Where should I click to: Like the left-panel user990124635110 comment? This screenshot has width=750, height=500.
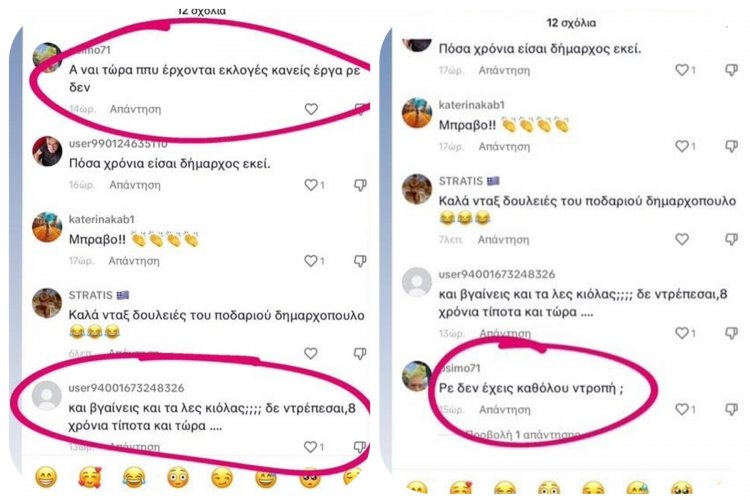(x=311, y=185)
